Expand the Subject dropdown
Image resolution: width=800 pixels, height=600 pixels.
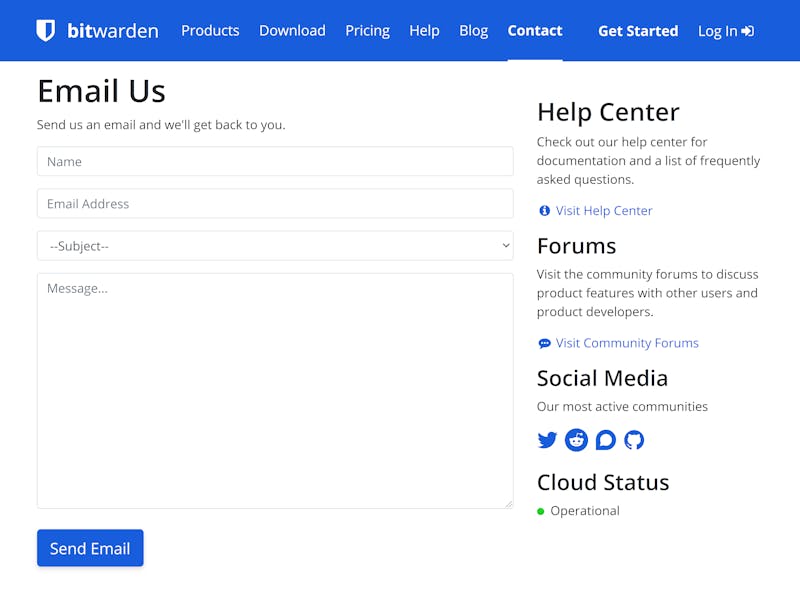click(x=275, y=246)
